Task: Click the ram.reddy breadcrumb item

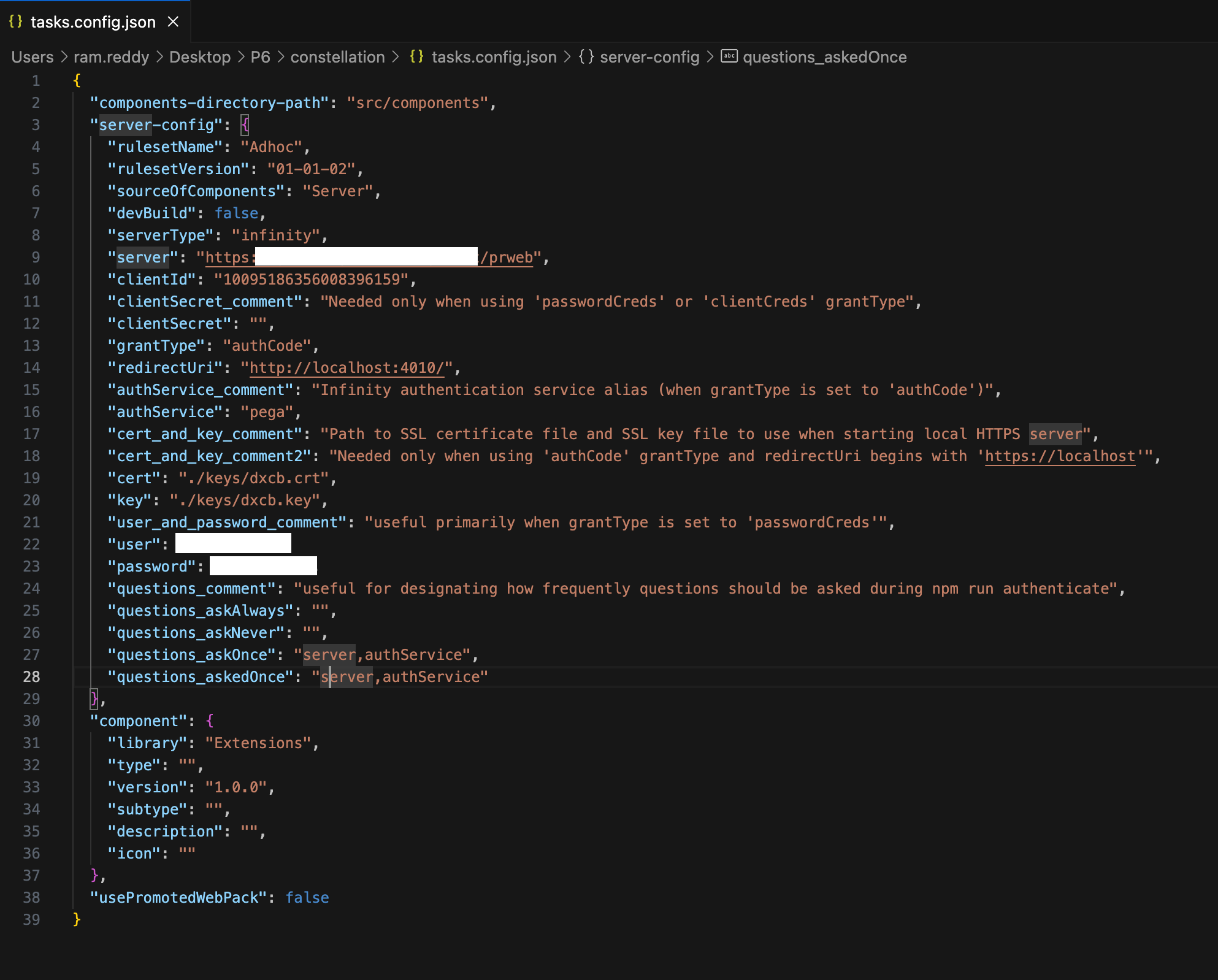Action: click(x=111, y=56)
